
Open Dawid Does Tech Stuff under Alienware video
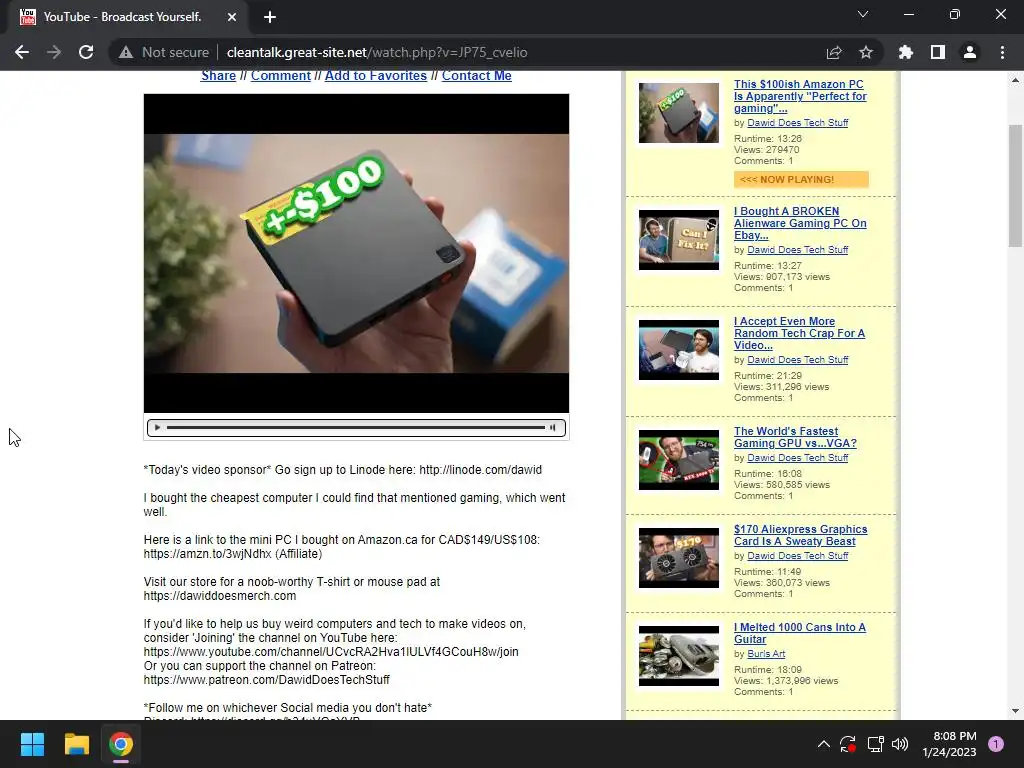797,249
